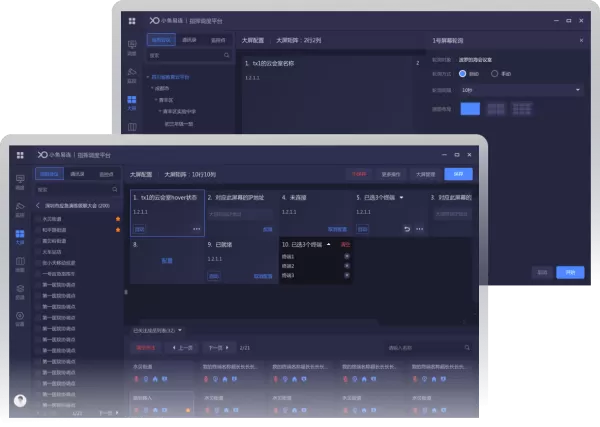The width and height of the screenshot is (600, 427).
Task: Click the orange star on 和平路街道 list row
Action: tap(118, 230)
